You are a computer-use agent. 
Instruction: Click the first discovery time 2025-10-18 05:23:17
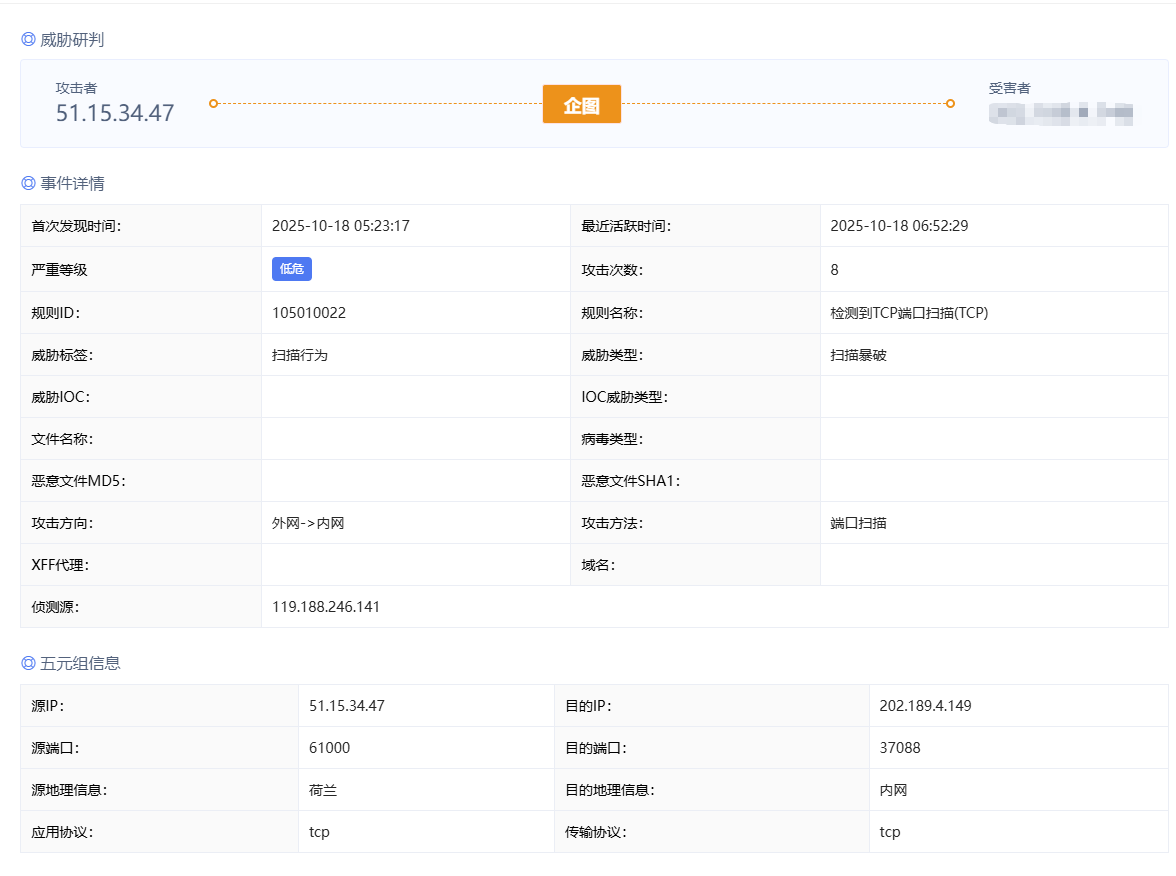(x=341, y=226)
